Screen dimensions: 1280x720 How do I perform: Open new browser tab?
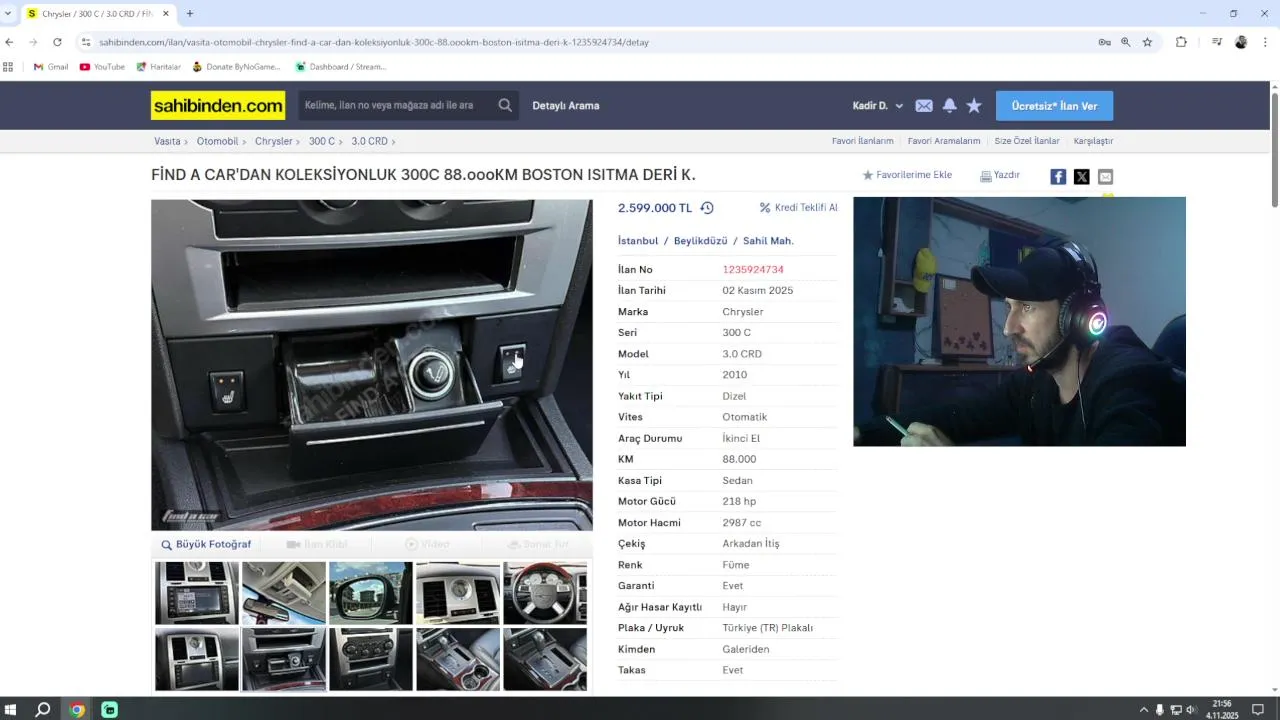click(x=190, y=14)
